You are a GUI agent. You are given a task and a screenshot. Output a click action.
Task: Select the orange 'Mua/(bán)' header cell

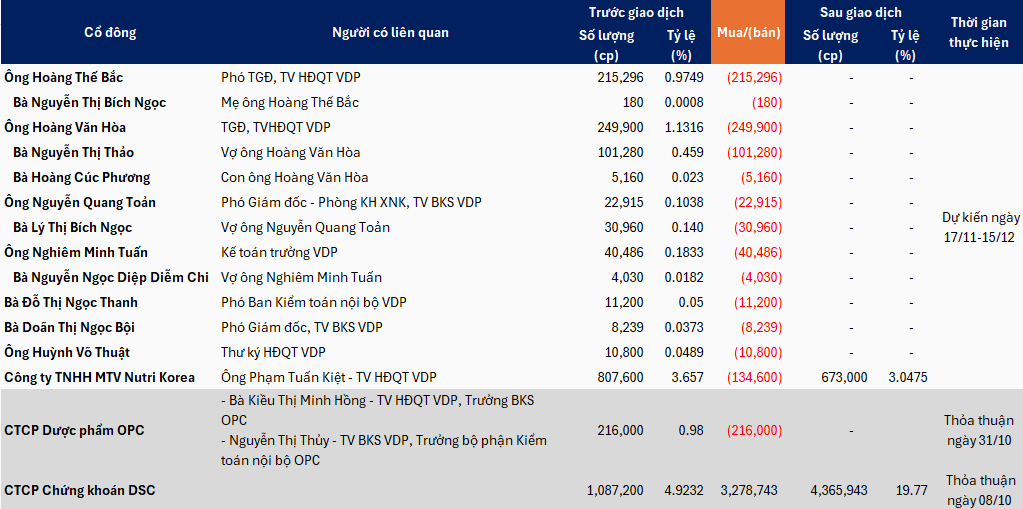[x=748, y=33]
